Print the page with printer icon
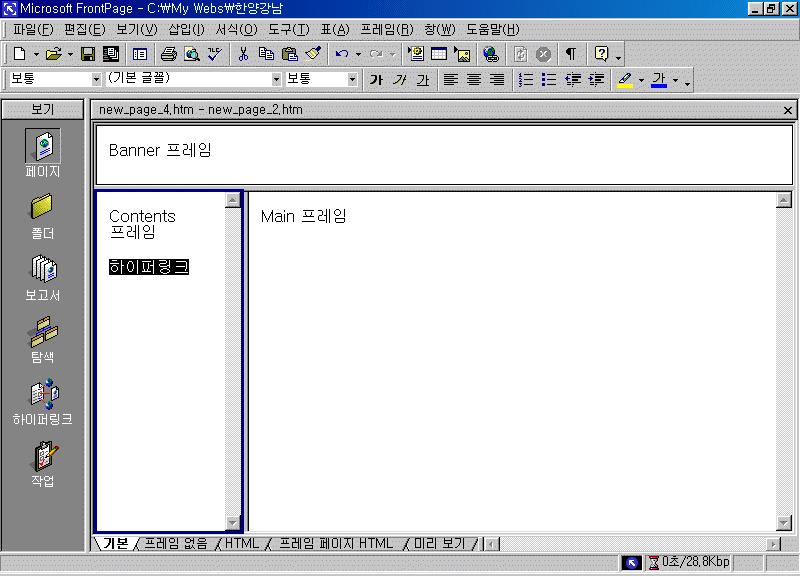 (169, 54)
